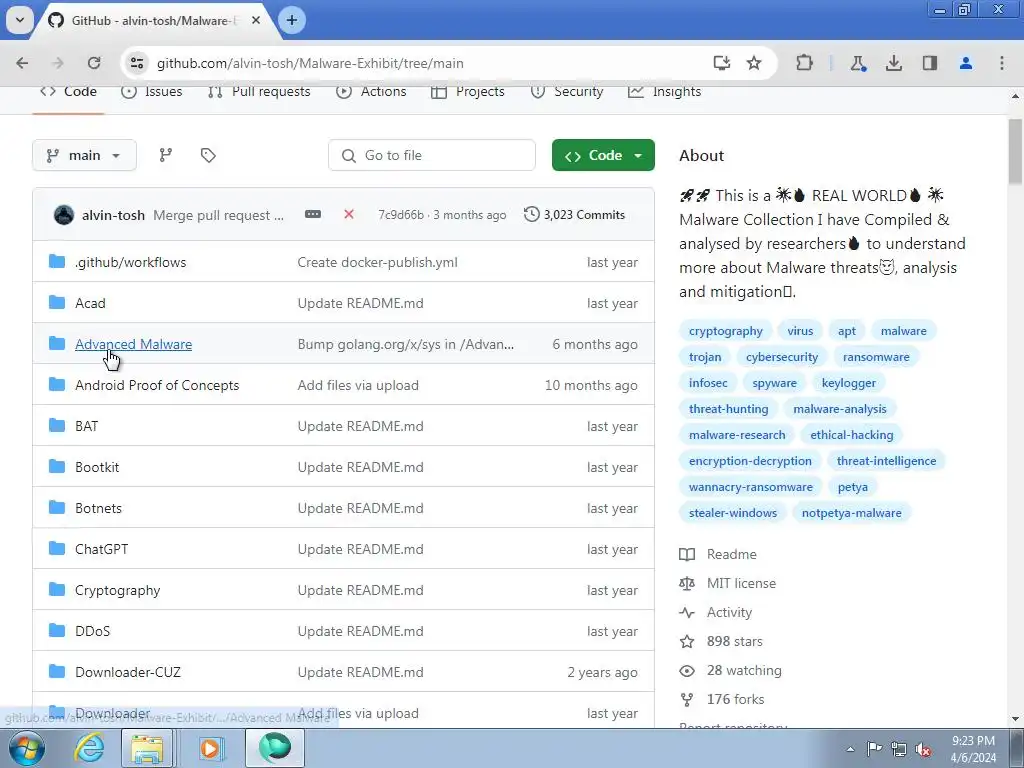Click the DDoS folder icon

[57, 631]
